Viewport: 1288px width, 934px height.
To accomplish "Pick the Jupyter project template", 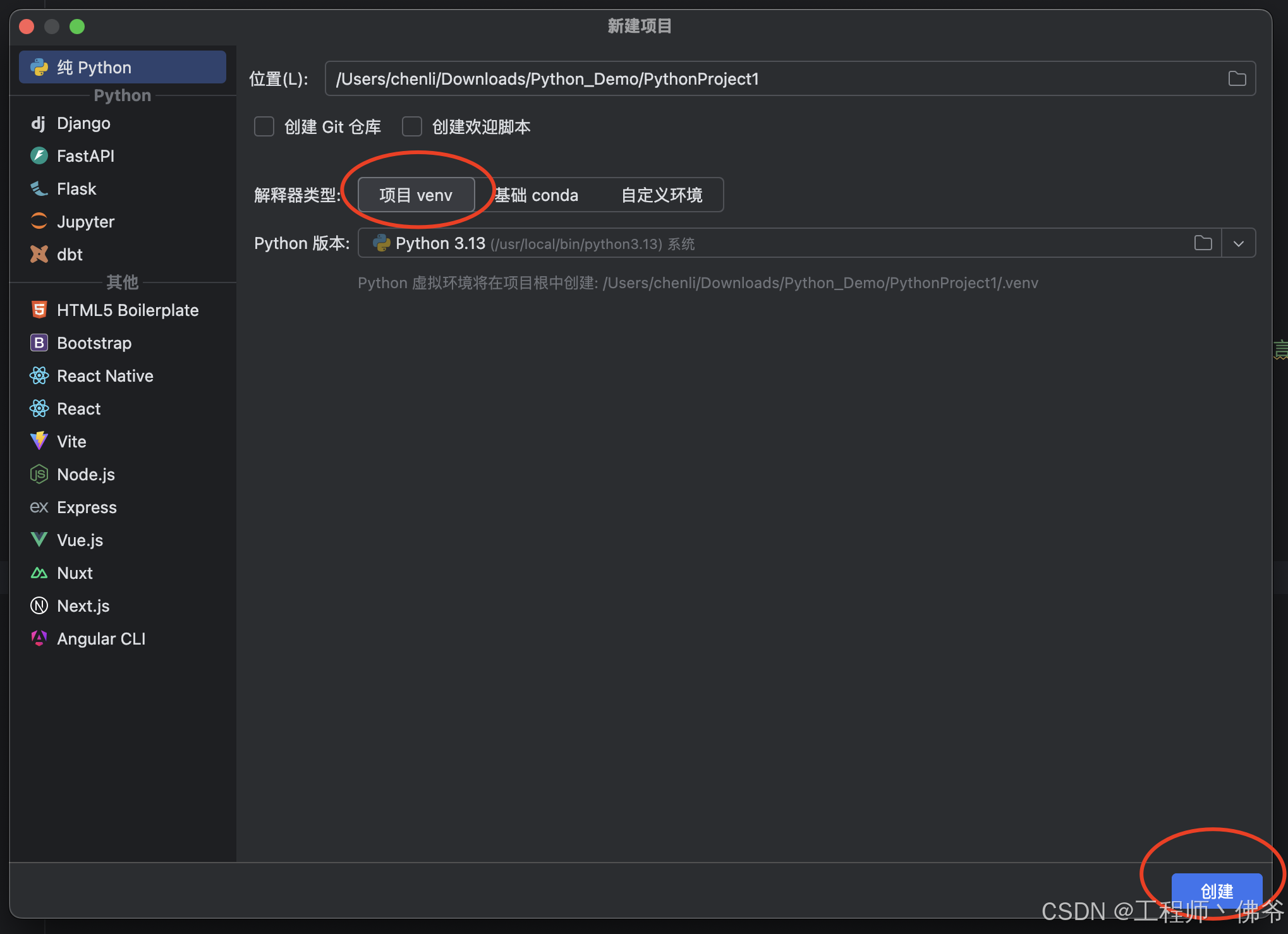I will point(85,222).
